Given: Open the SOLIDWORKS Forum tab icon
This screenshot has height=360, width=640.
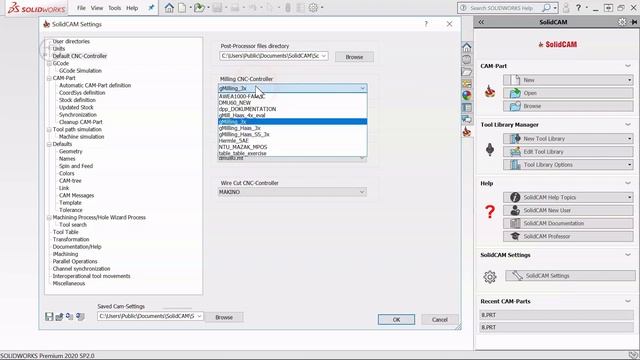Looking at the screenshot, I should [x=467, y=120].
